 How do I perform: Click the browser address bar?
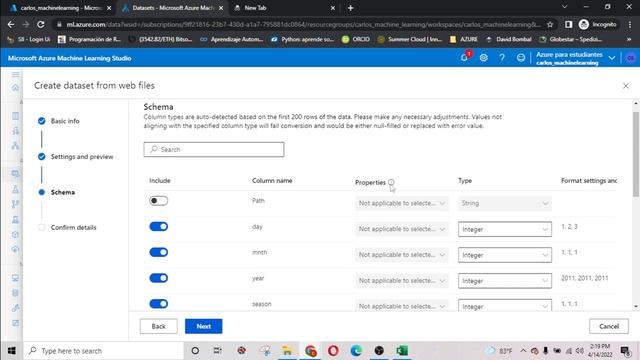click(x=302, y=24)
